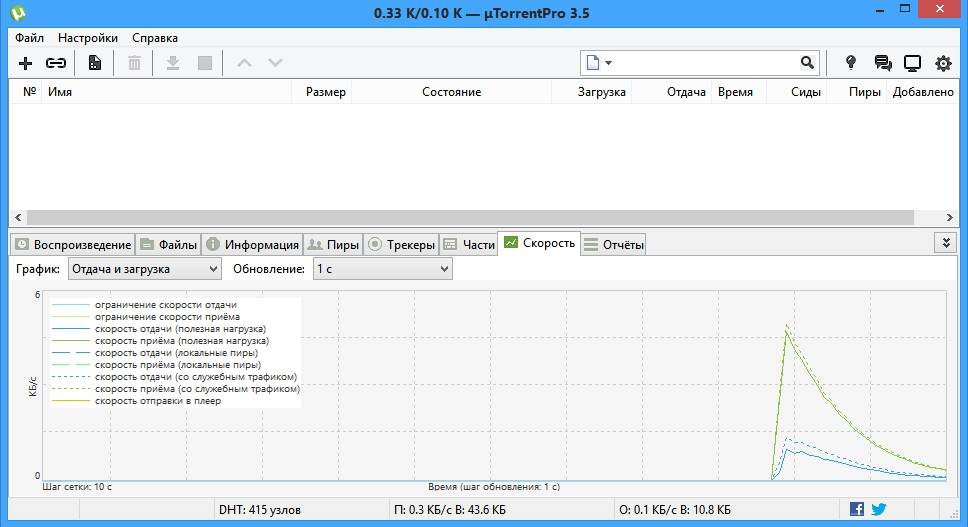Click the search magnifier icon
This screenshot has height=527, width=968.
807,62
